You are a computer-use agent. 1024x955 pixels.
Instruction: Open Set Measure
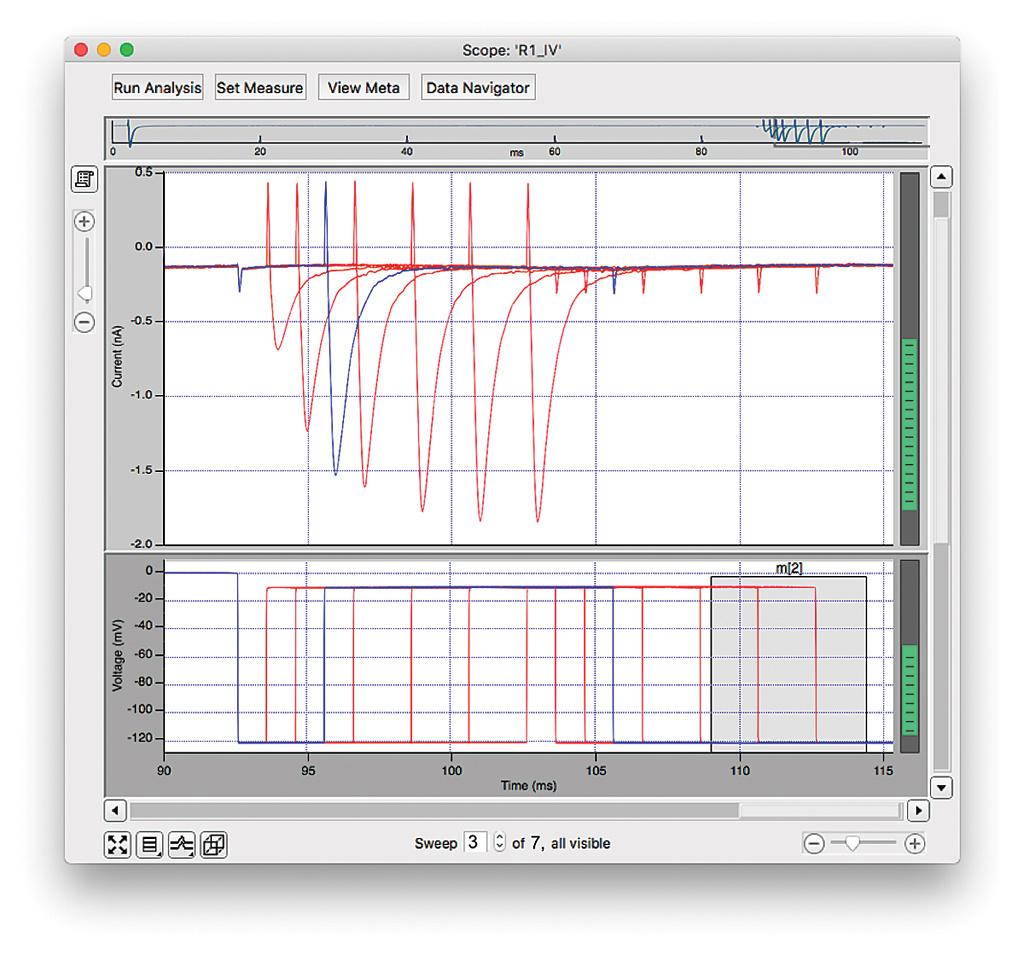(260, 88)
